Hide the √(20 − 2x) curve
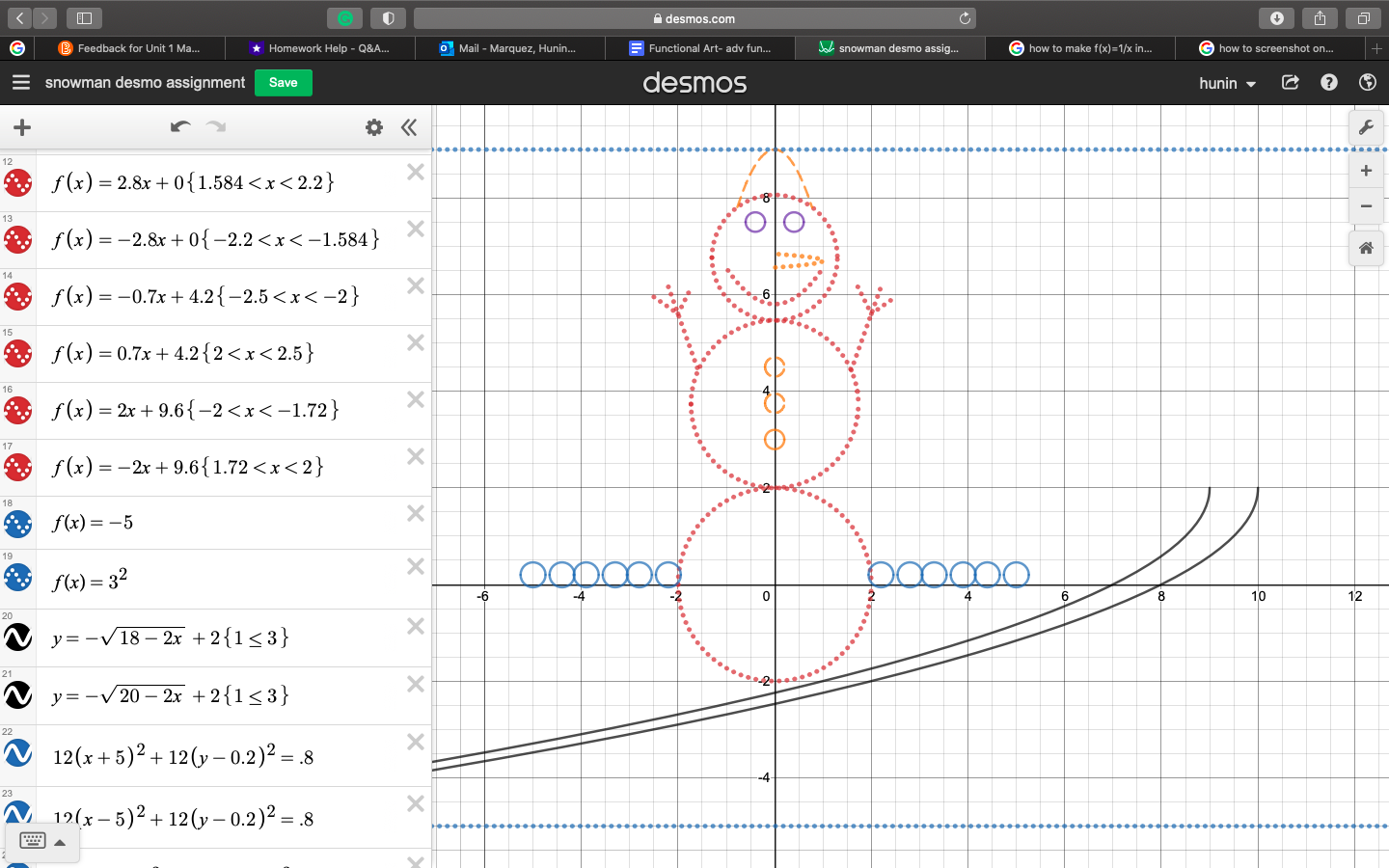The image size is (1389, 868). 18,695
